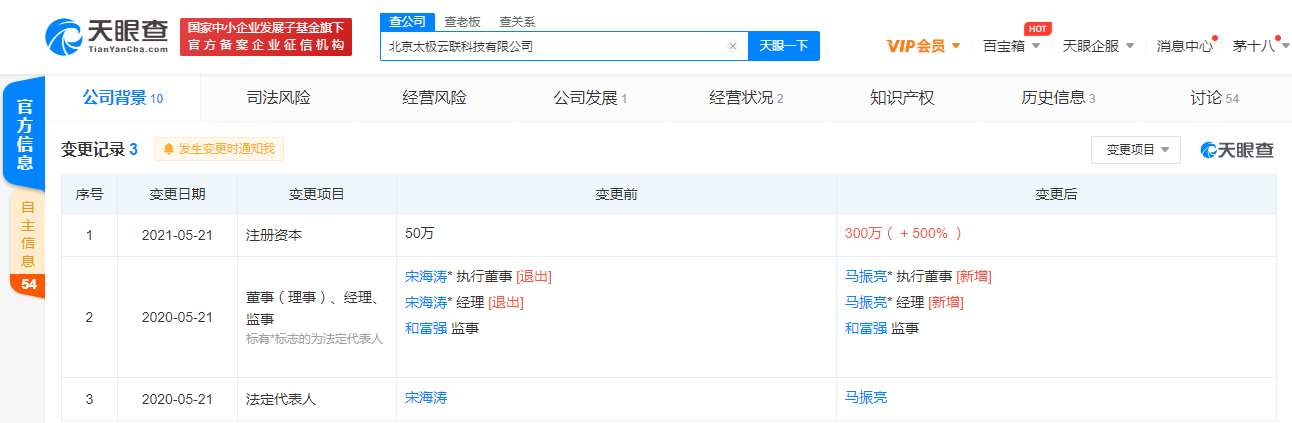Click the 变更日期 column header

click(x=177, y=194)
